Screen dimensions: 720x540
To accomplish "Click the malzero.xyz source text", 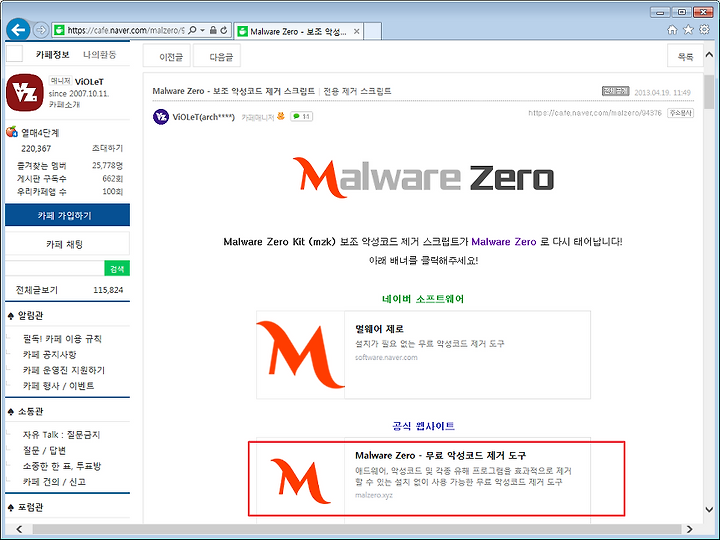I will point(374,495).
